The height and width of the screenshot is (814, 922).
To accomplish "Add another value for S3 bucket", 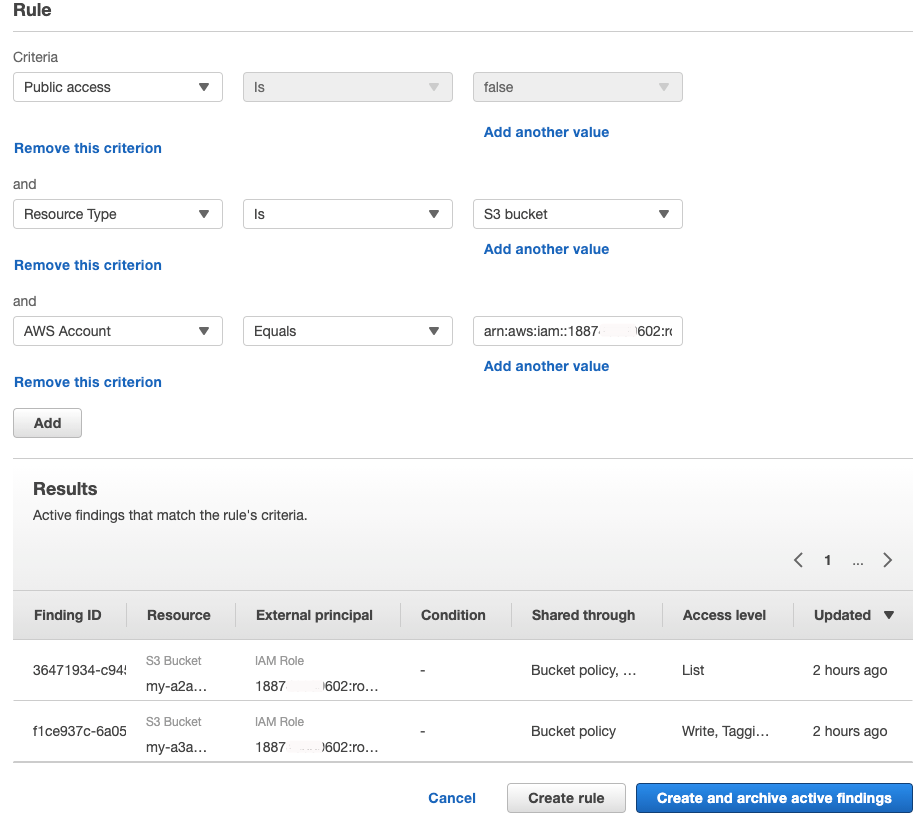I will [546, 249].
